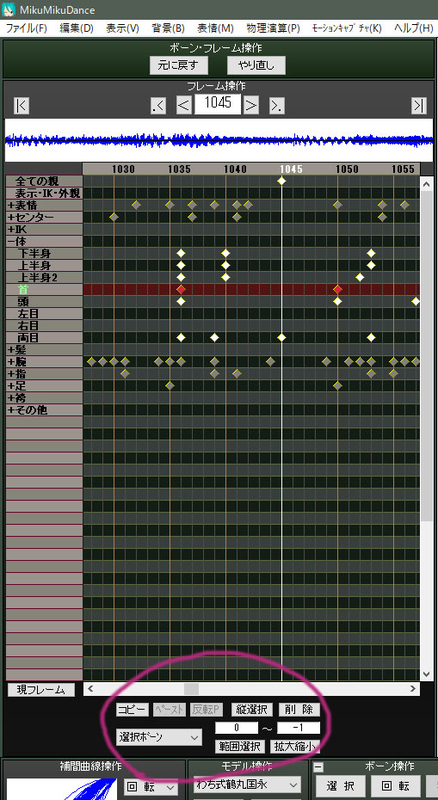This screenshot has width=438, height=800.
Task: Open the 回転 interpolation curve dropdown
Action: [x=151, y=788]
